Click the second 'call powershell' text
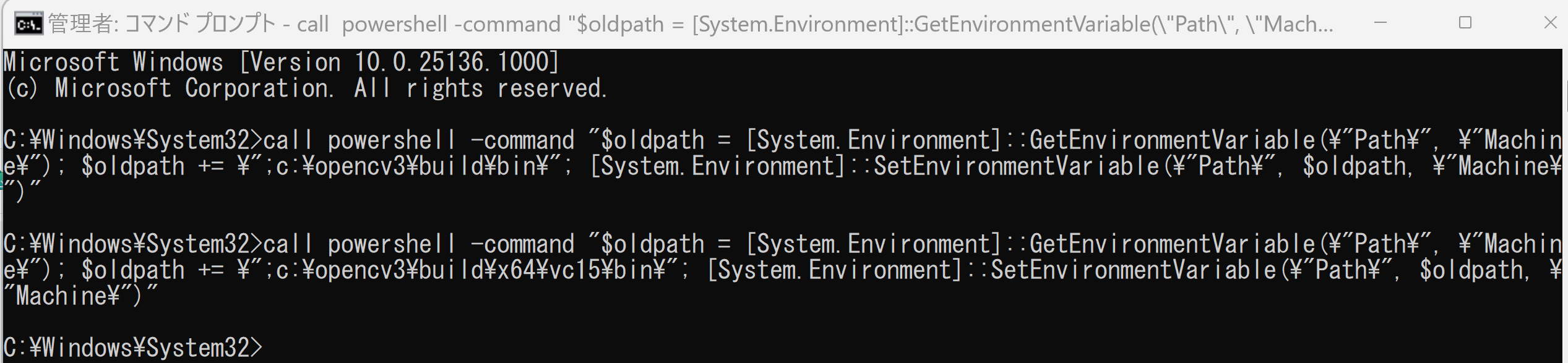 (x=360, y=244)
